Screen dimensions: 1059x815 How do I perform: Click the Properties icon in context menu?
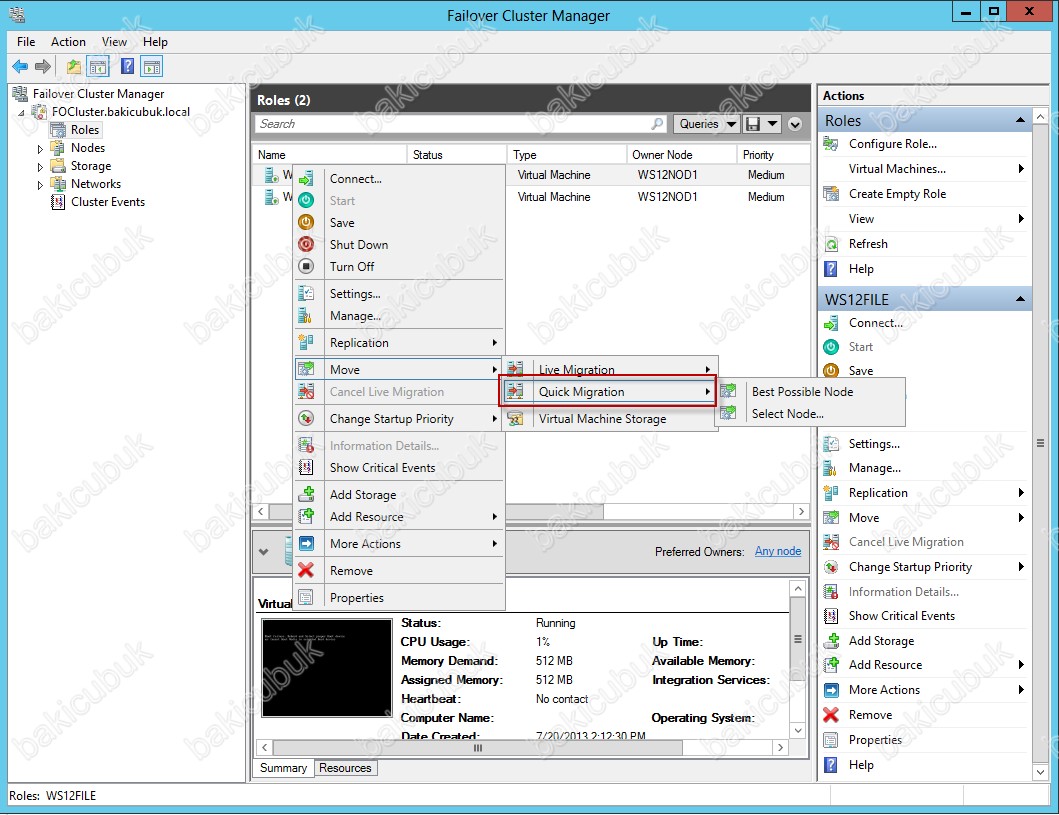point(306,598)
